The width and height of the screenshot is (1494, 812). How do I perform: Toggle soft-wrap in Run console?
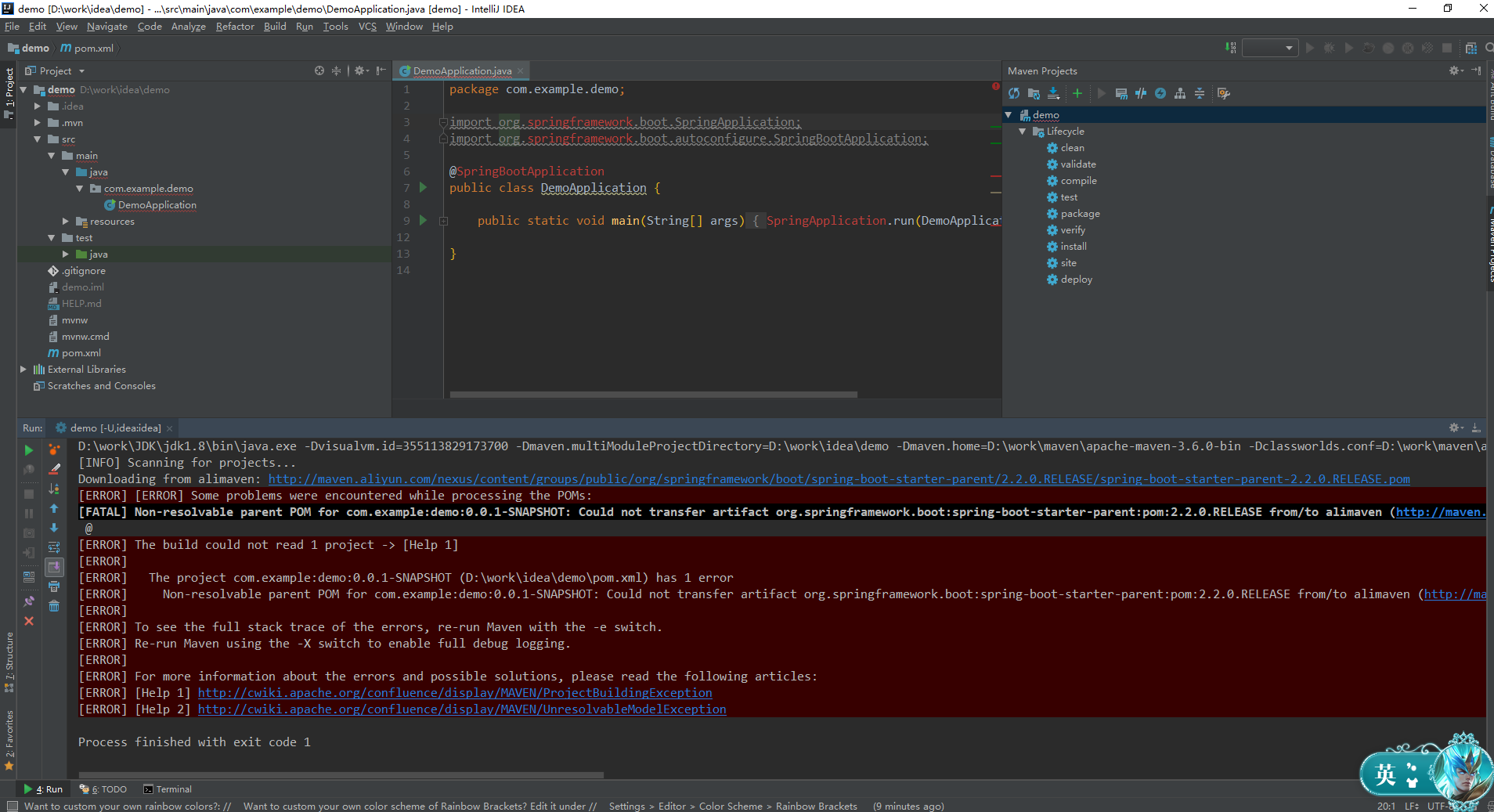tap(54, 547)
